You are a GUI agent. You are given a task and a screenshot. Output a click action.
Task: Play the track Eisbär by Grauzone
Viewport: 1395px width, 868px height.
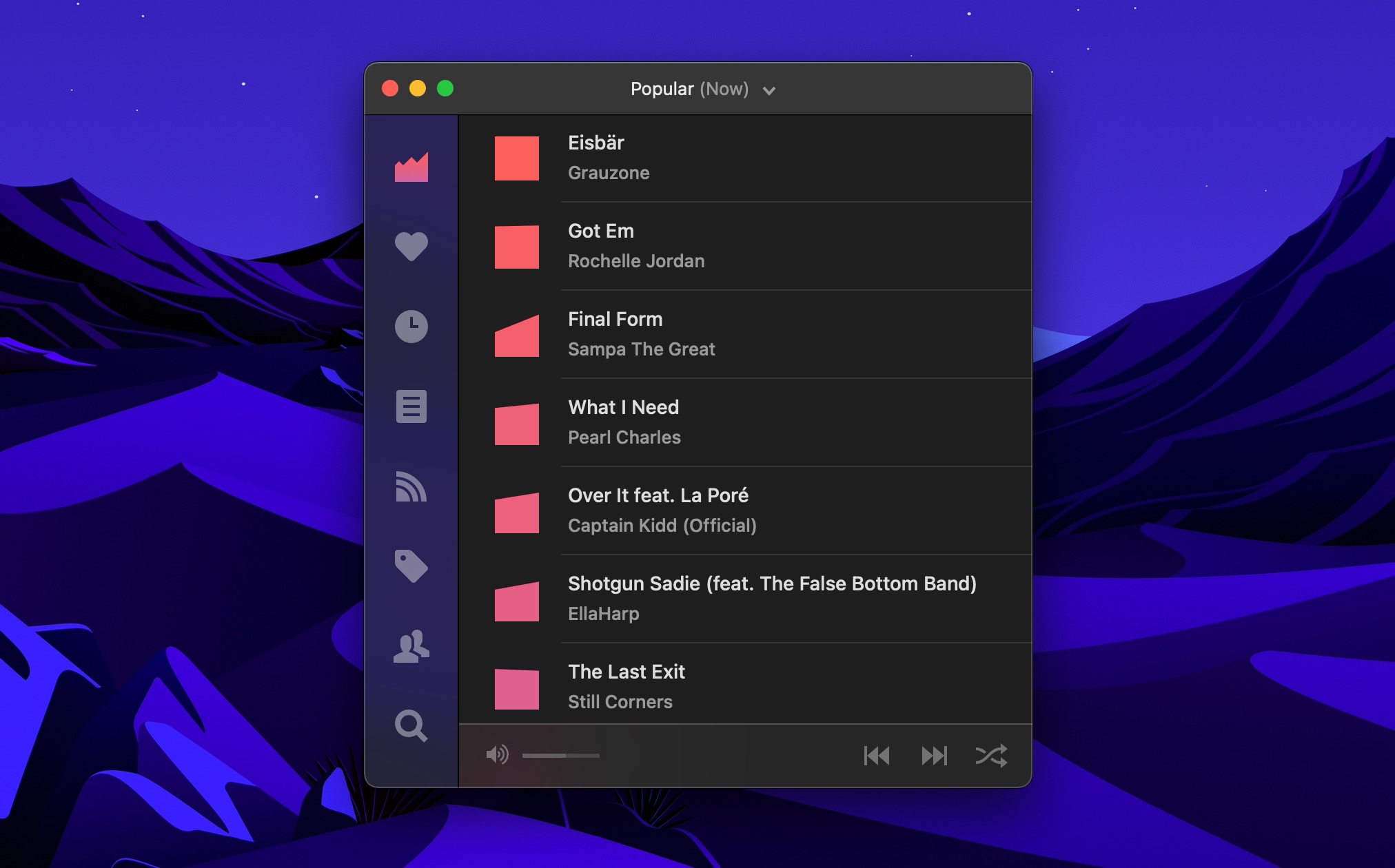(x=595, y=143)
